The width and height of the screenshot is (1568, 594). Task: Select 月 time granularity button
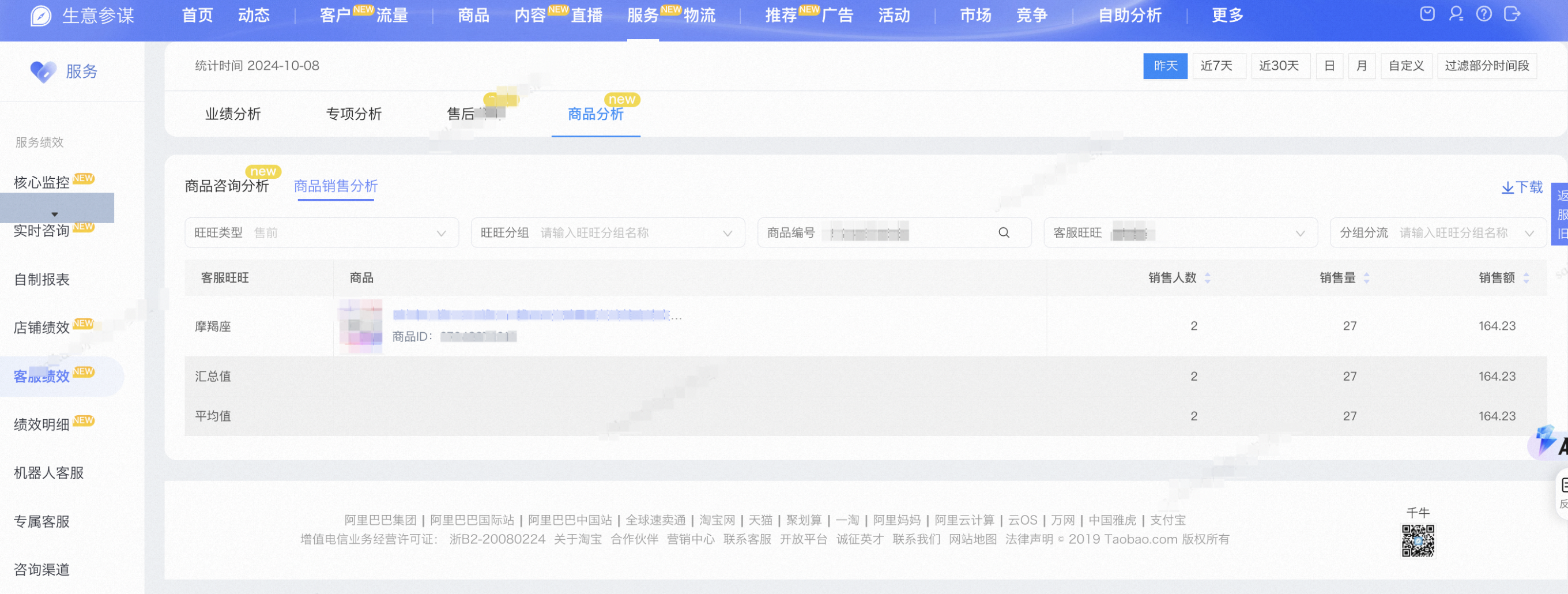coord(1362,66)
